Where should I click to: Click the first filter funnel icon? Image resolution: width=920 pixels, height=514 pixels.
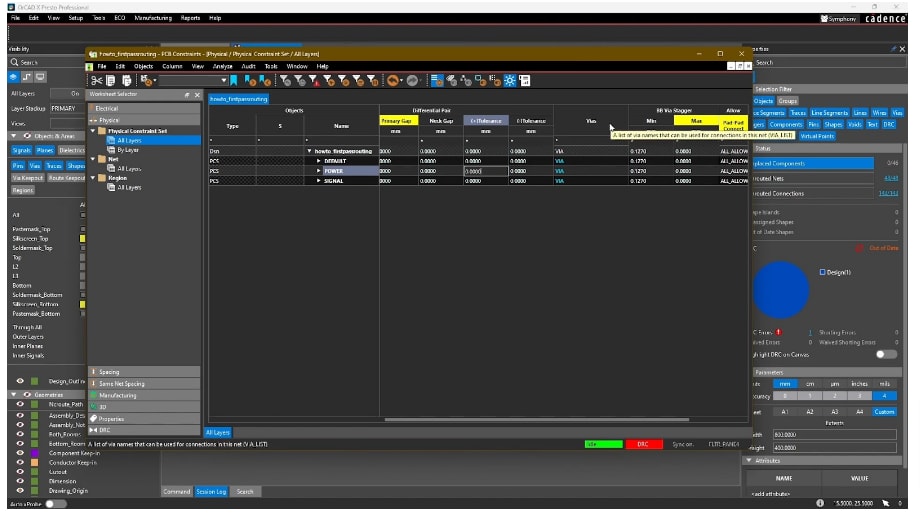point(285,80)
